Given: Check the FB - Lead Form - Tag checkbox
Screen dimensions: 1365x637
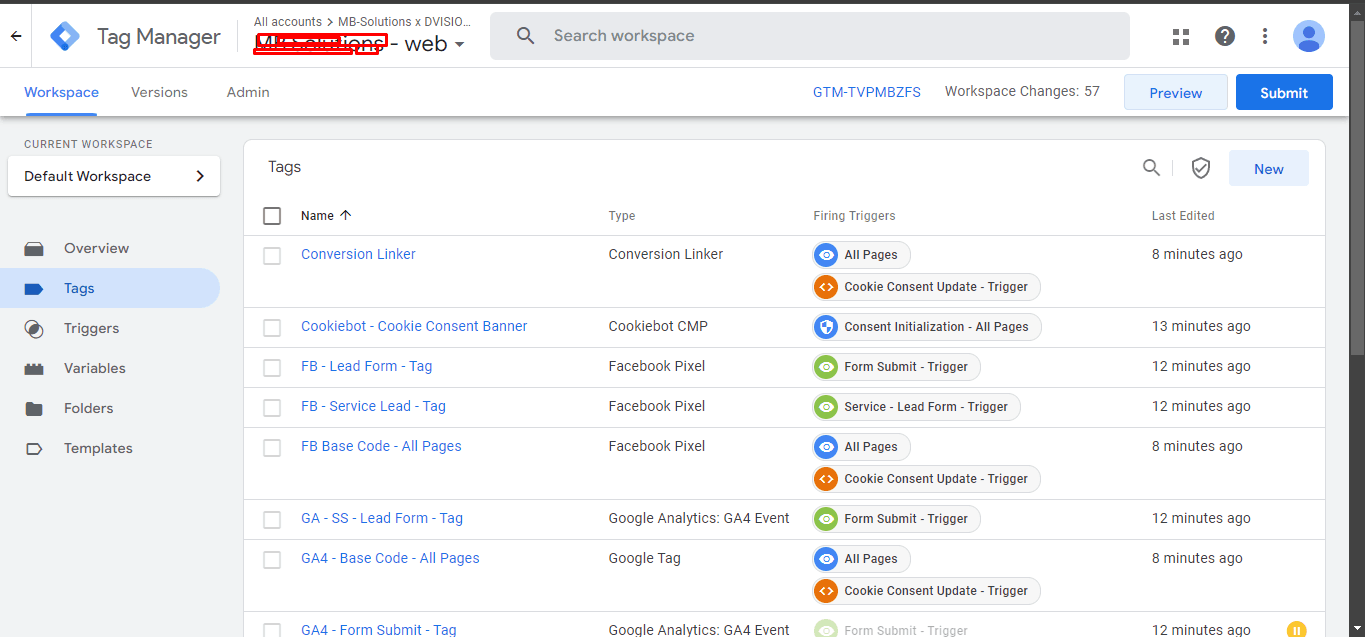Looking at the screenshot, I should click(272, 368).
